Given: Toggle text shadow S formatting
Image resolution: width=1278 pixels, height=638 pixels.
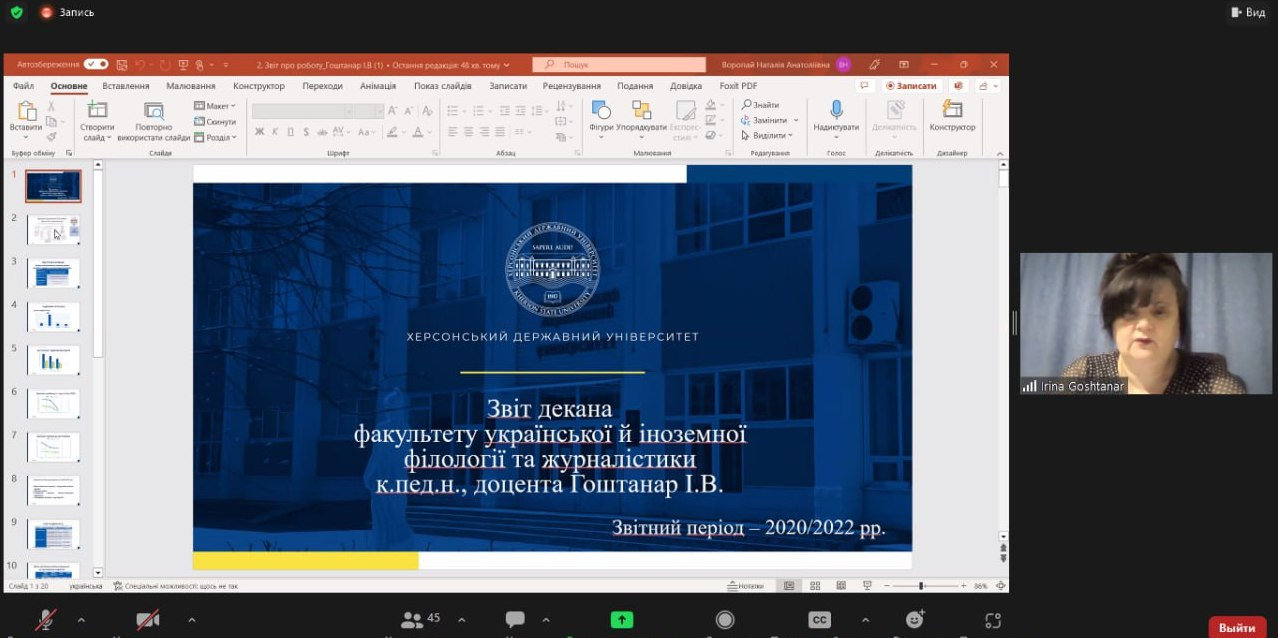Looking at the screenshot, I should pos(306,131).
